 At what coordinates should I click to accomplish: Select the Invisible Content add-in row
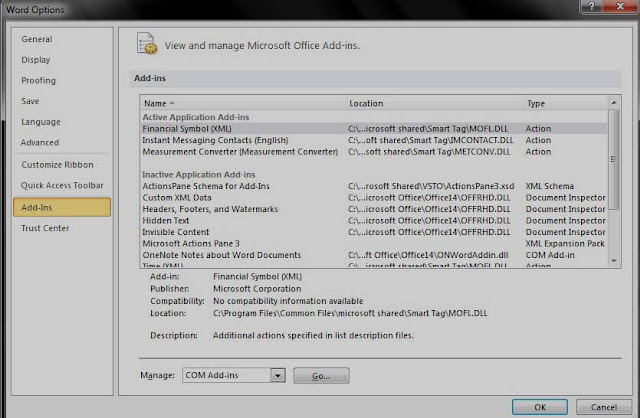coord(373,232)
